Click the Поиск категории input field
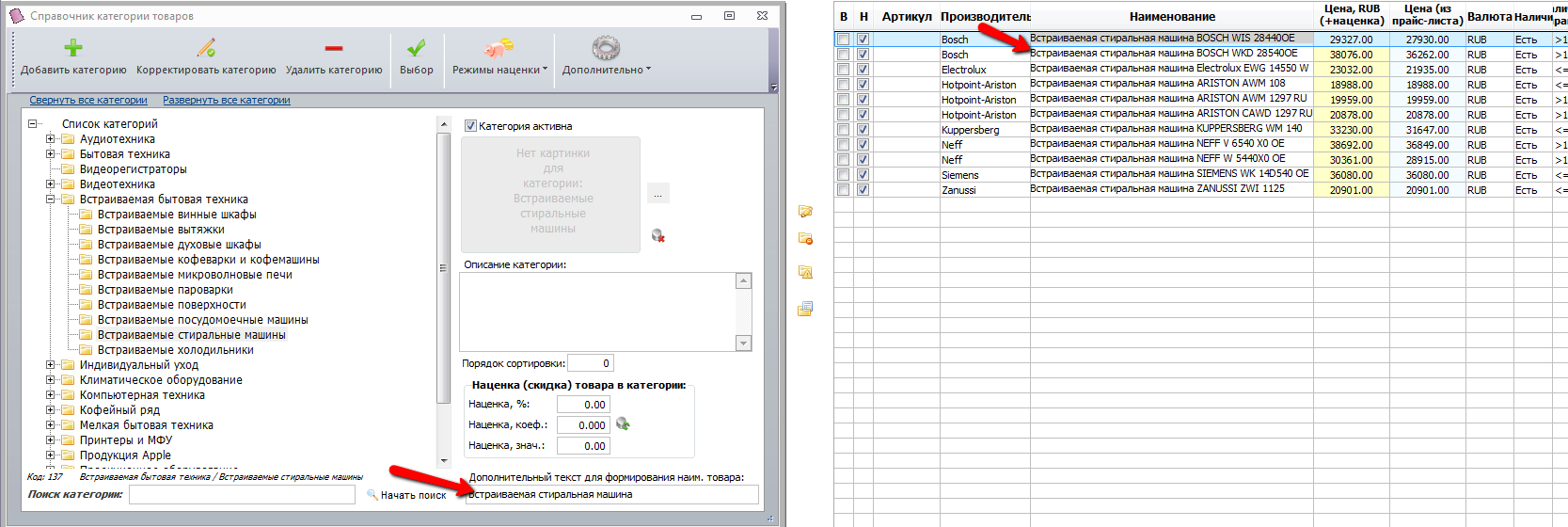 coord(242,494)
